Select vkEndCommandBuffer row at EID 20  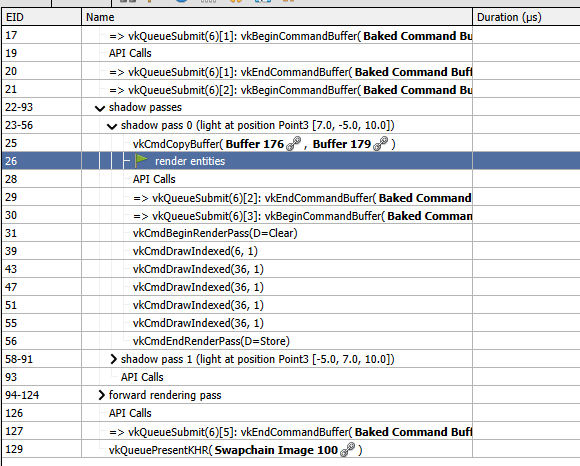(291, 71)
